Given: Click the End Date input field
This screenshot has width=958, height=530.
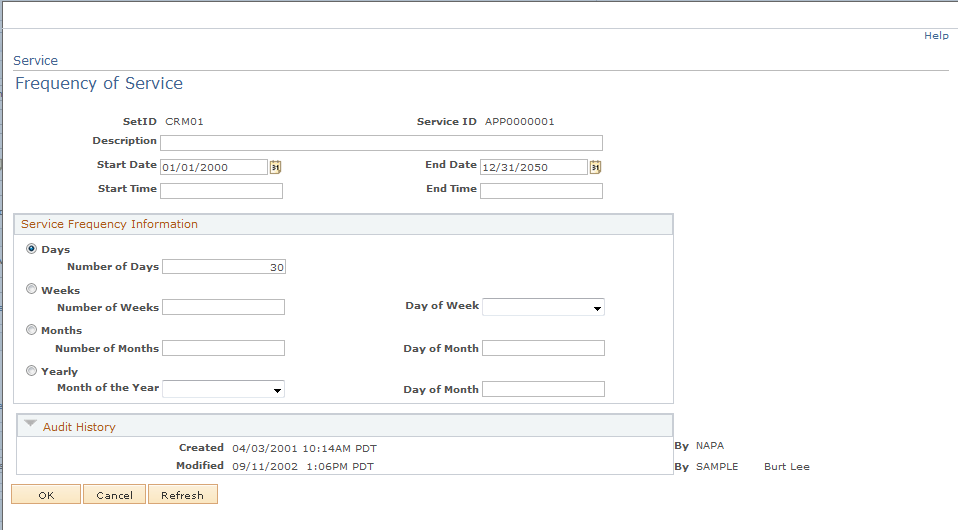Looking at the screenshot, I should pos(534,167).
